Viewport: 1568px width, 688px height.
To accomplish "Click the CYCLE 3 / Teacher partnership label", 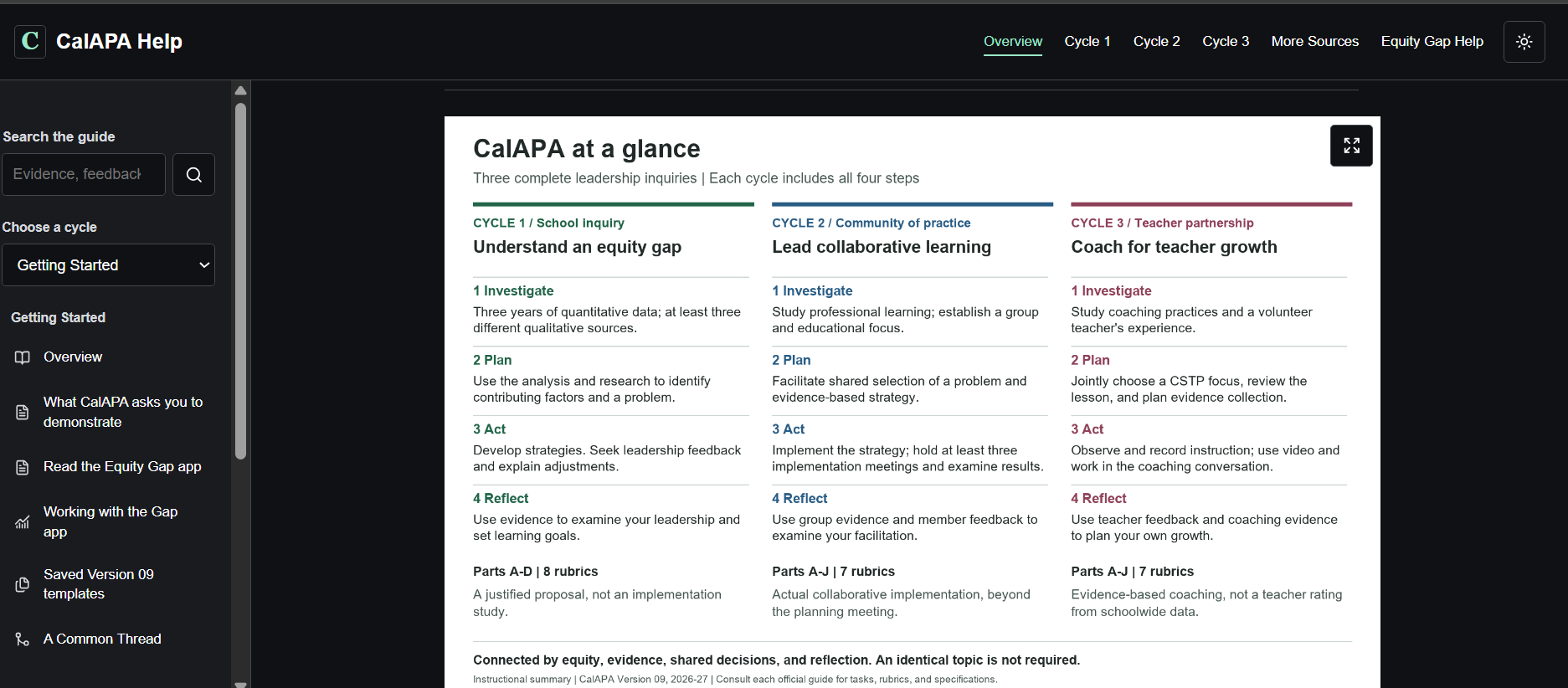I will point(1162,223).
